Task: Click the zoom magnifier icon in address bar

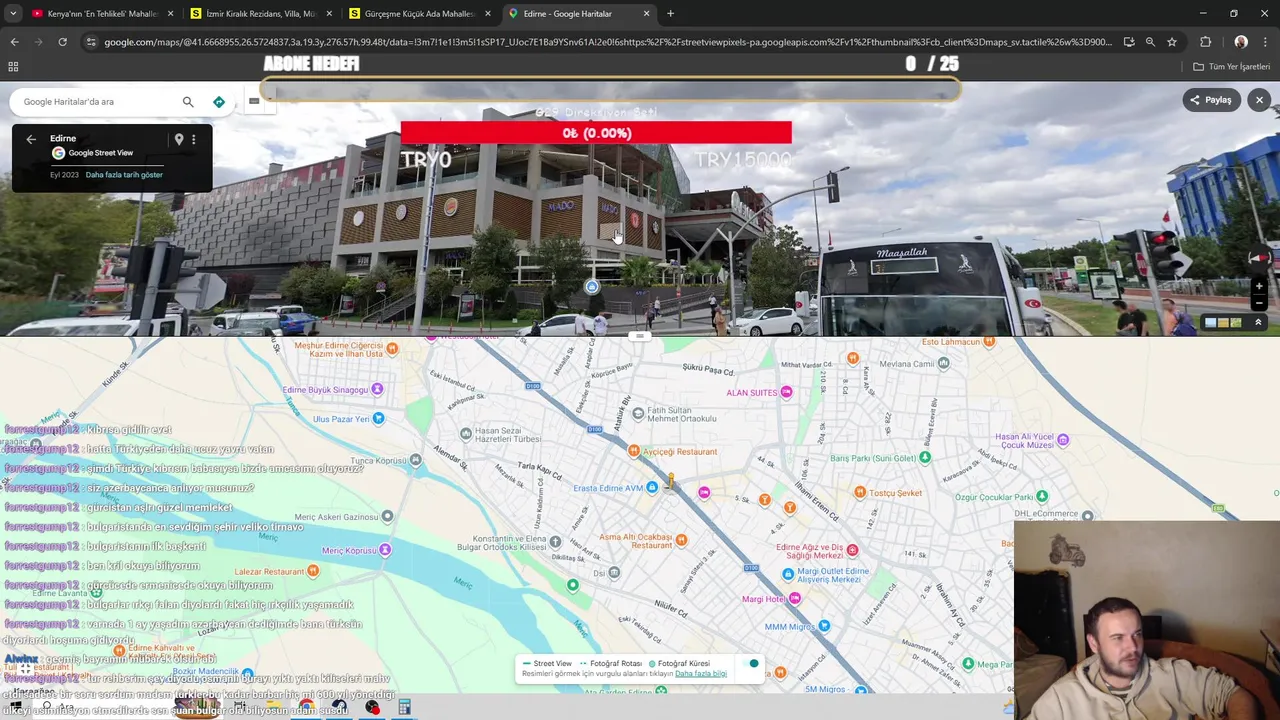Action: (1150, 42)
